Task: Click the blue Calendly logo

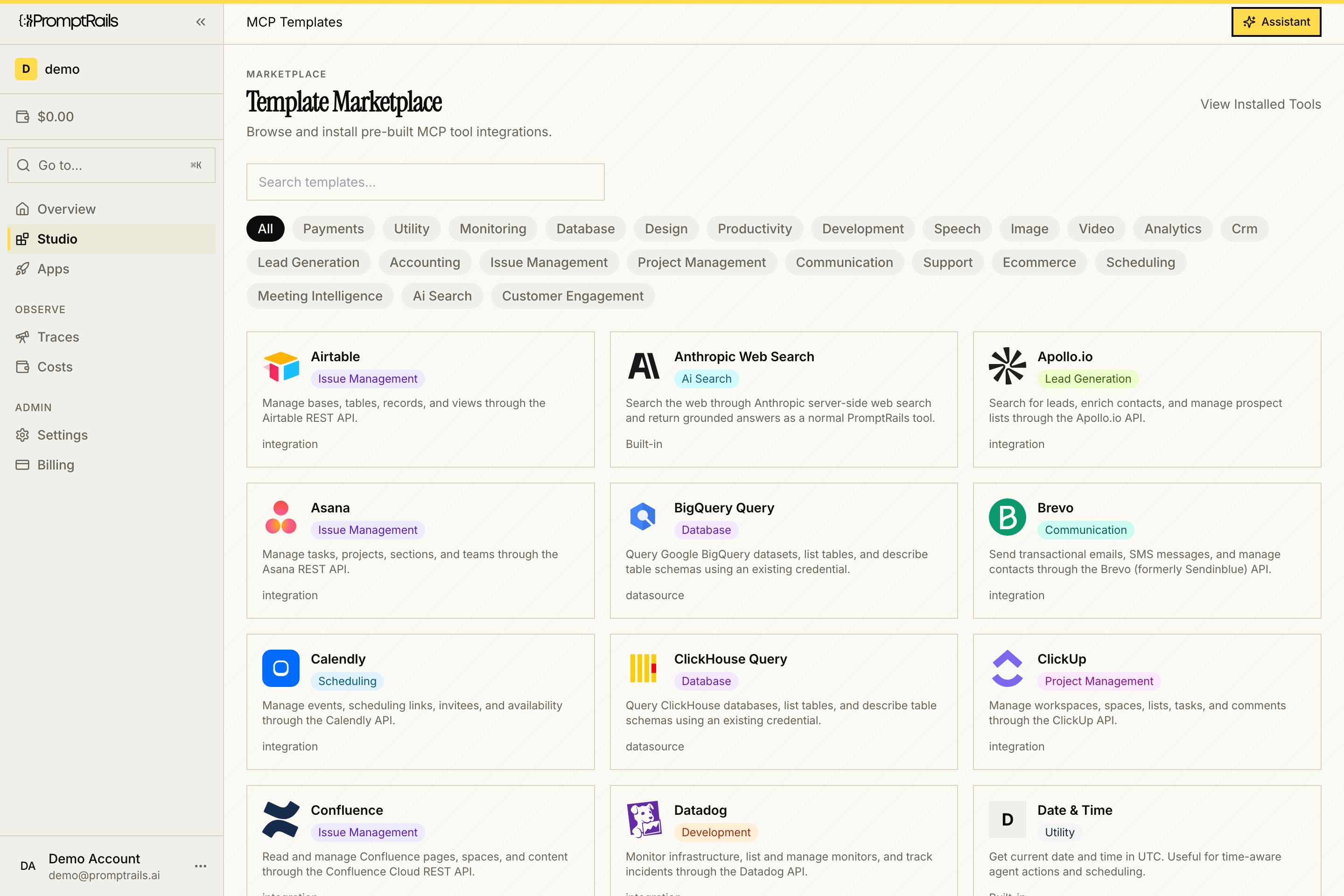Action: tap(280, 669)
